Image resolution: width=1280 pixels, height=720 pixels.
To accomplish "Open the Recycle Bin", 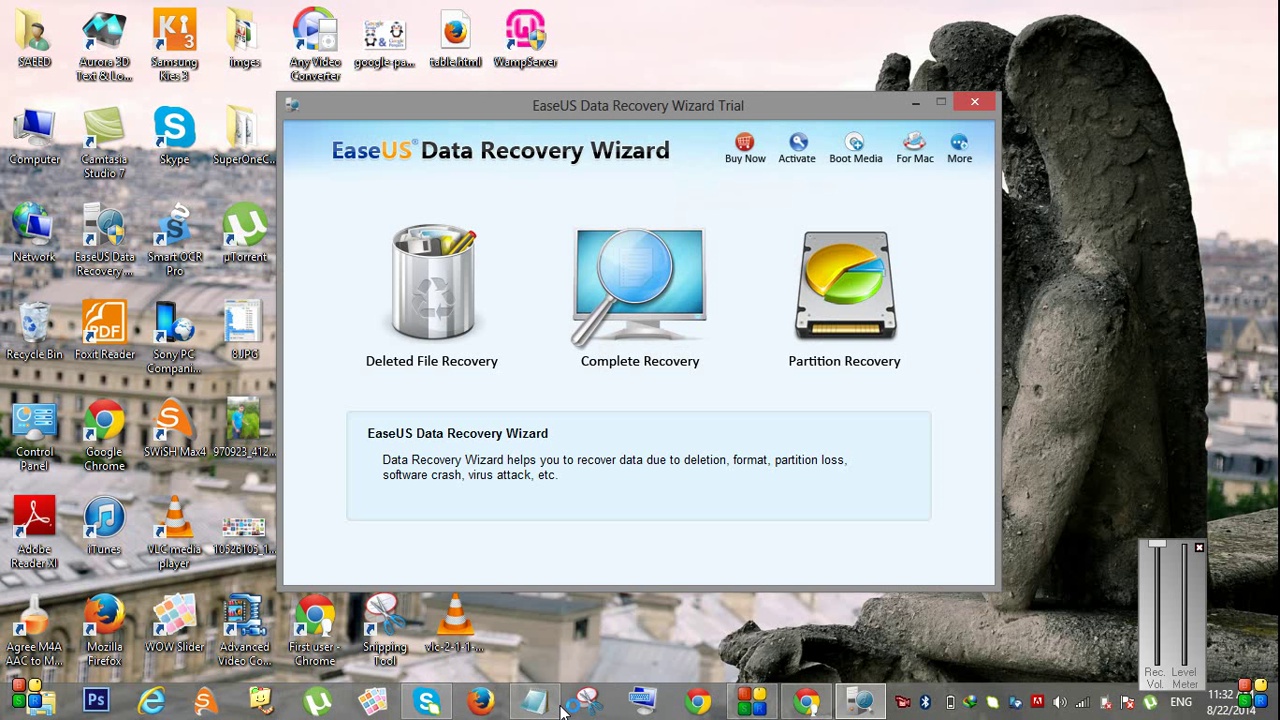I will (34, 332).
